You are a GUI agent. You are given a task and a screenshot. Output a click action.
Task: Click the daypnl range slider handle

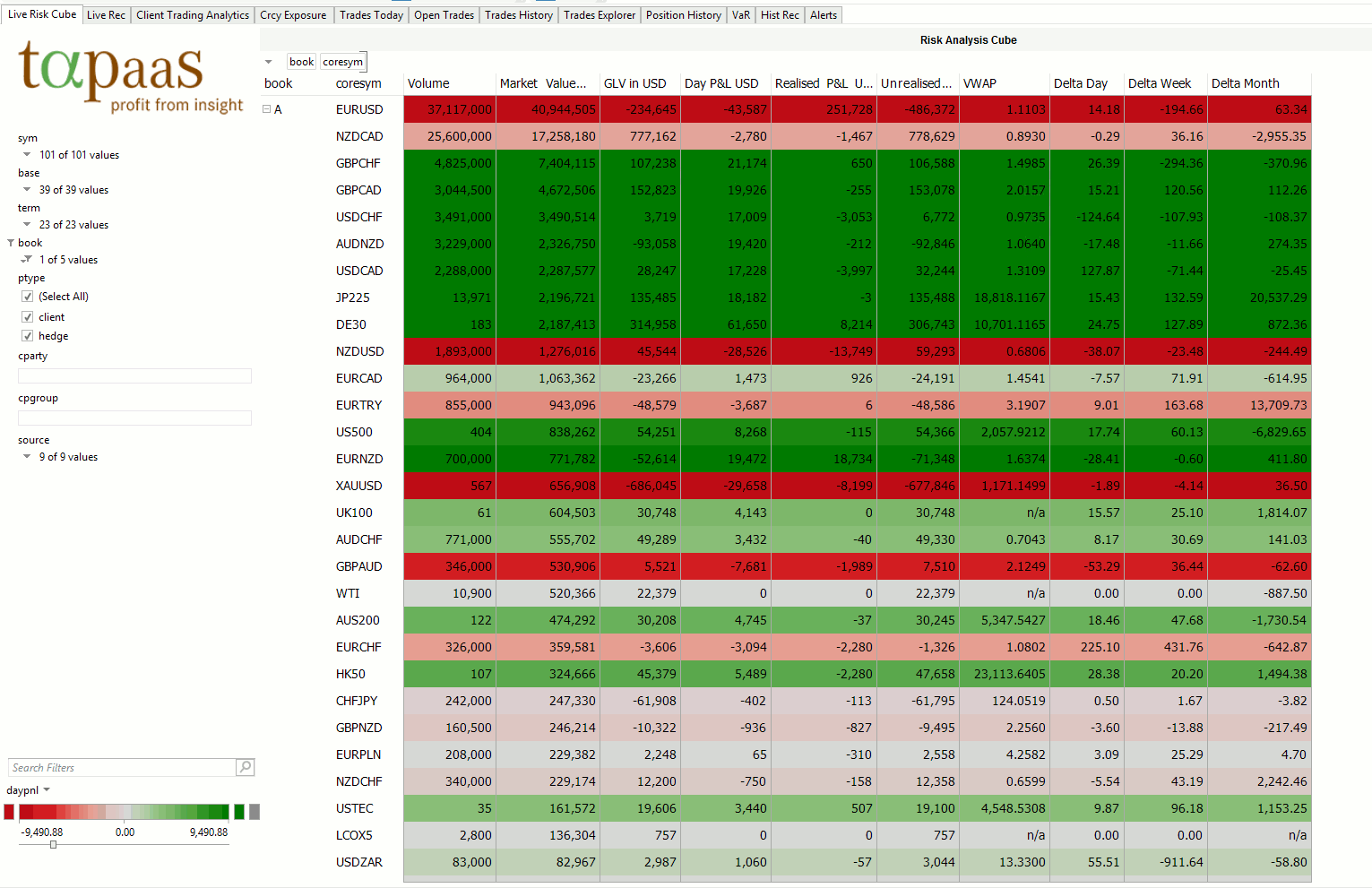(54, 844)
